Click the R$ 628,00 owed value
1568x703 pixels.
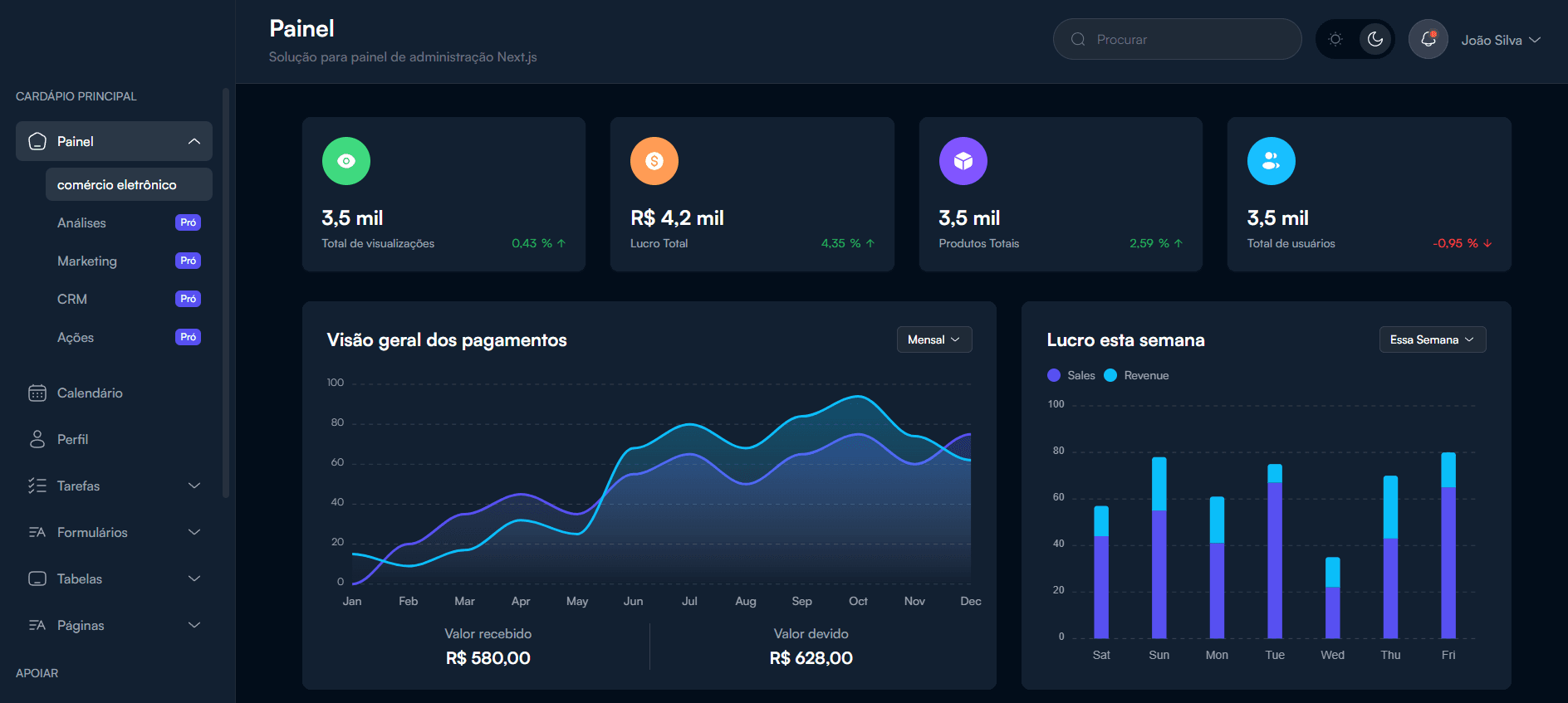[x=811, y=658]
